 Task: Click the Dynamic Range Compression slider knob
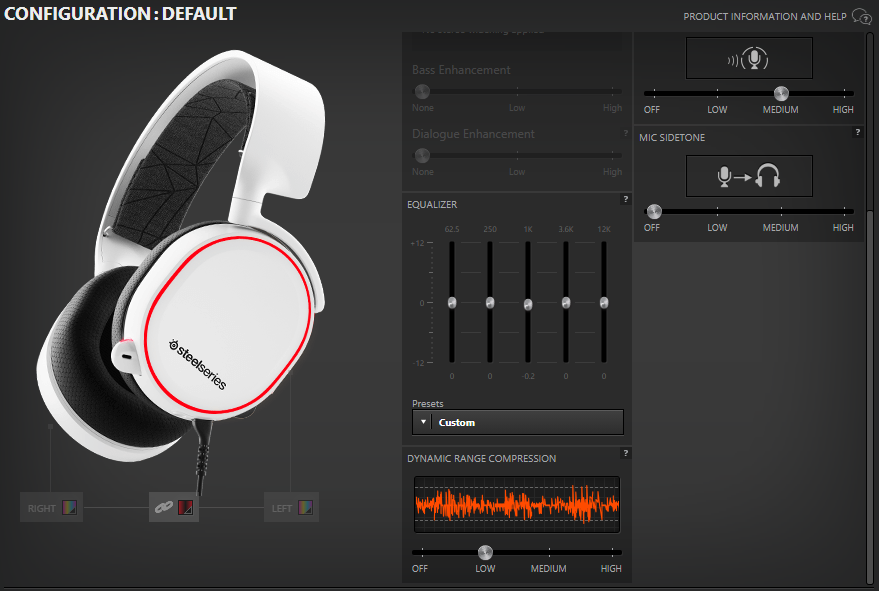pyautogui.click(x=485, y=552)
